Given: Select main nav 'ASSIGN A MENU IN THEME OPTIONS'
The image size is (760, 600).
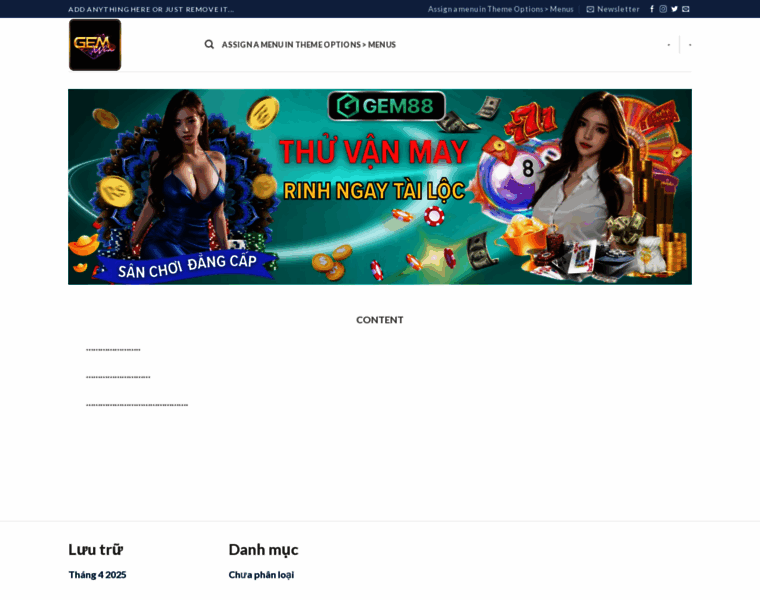Looking at the screenshot, I should (x=308, y=44).
